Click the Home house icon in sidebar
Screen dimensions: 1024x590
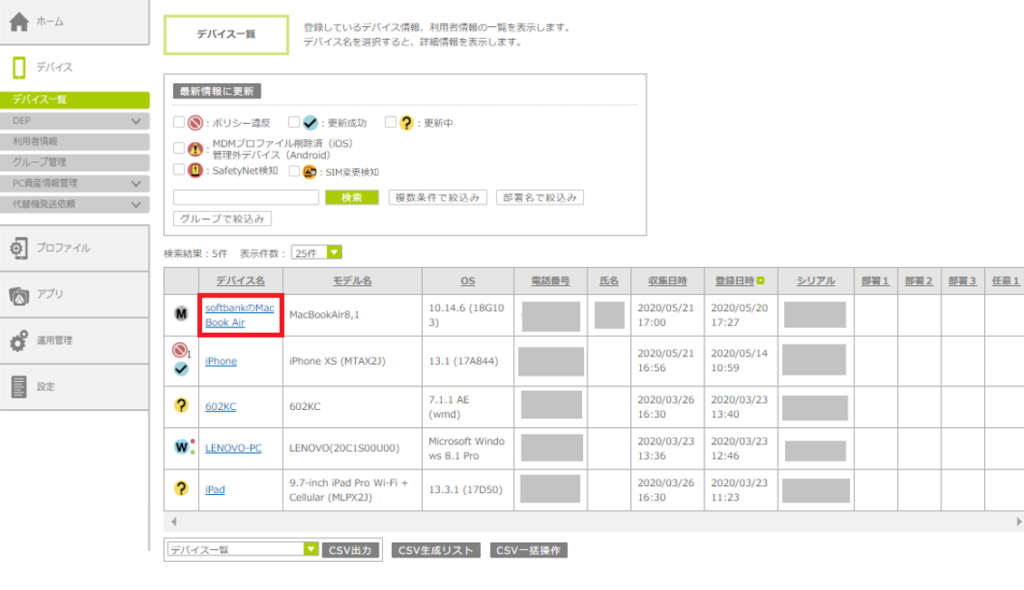point(19,22)
